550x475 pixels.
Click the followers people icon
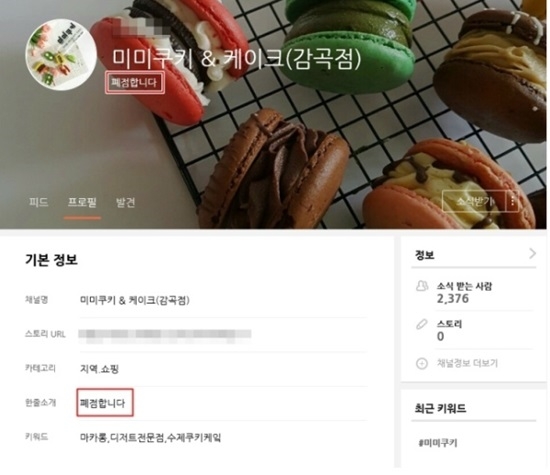pos(422,286)
